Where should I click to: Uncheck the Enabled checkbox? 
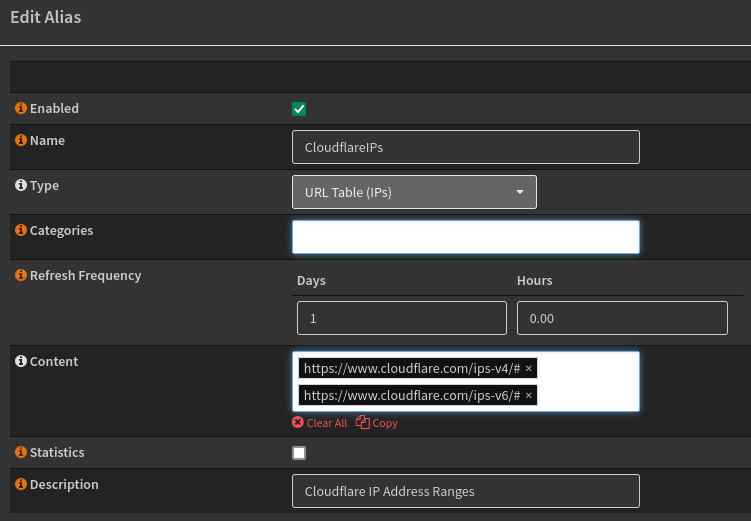click(x=299, y=109)
